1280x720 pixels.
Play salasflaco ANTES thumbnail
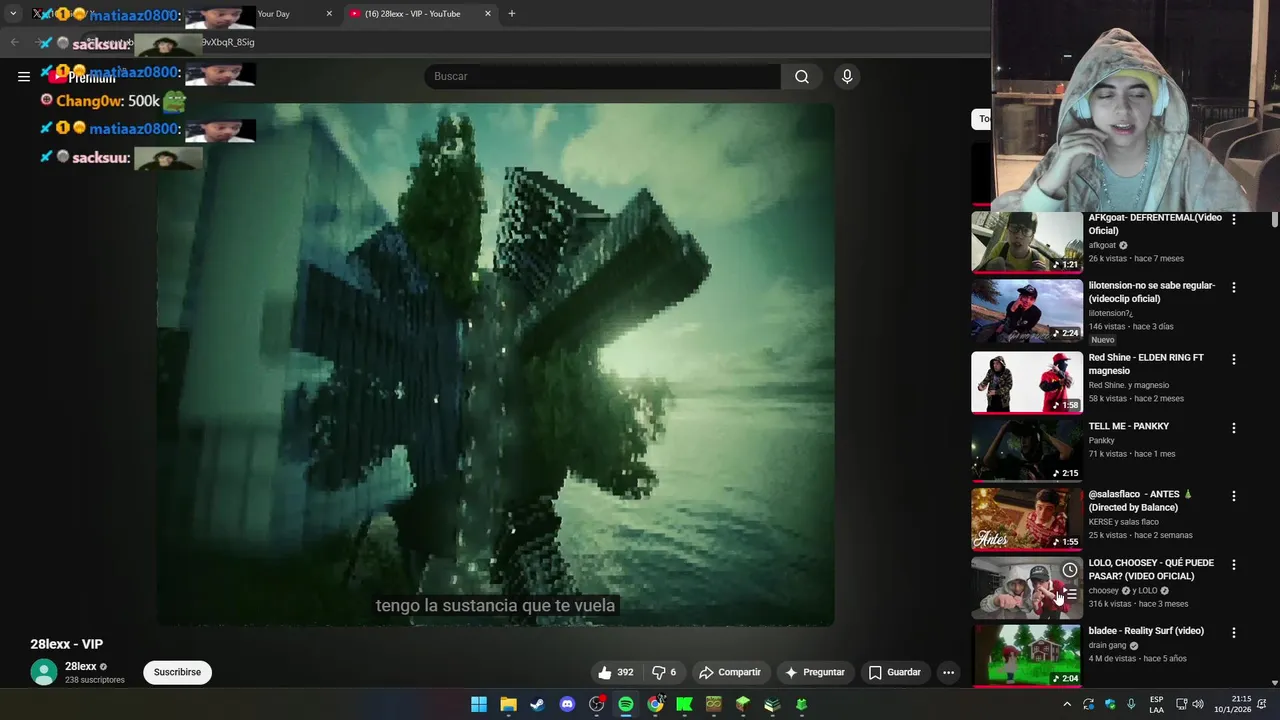click(x=1027, y=520)
